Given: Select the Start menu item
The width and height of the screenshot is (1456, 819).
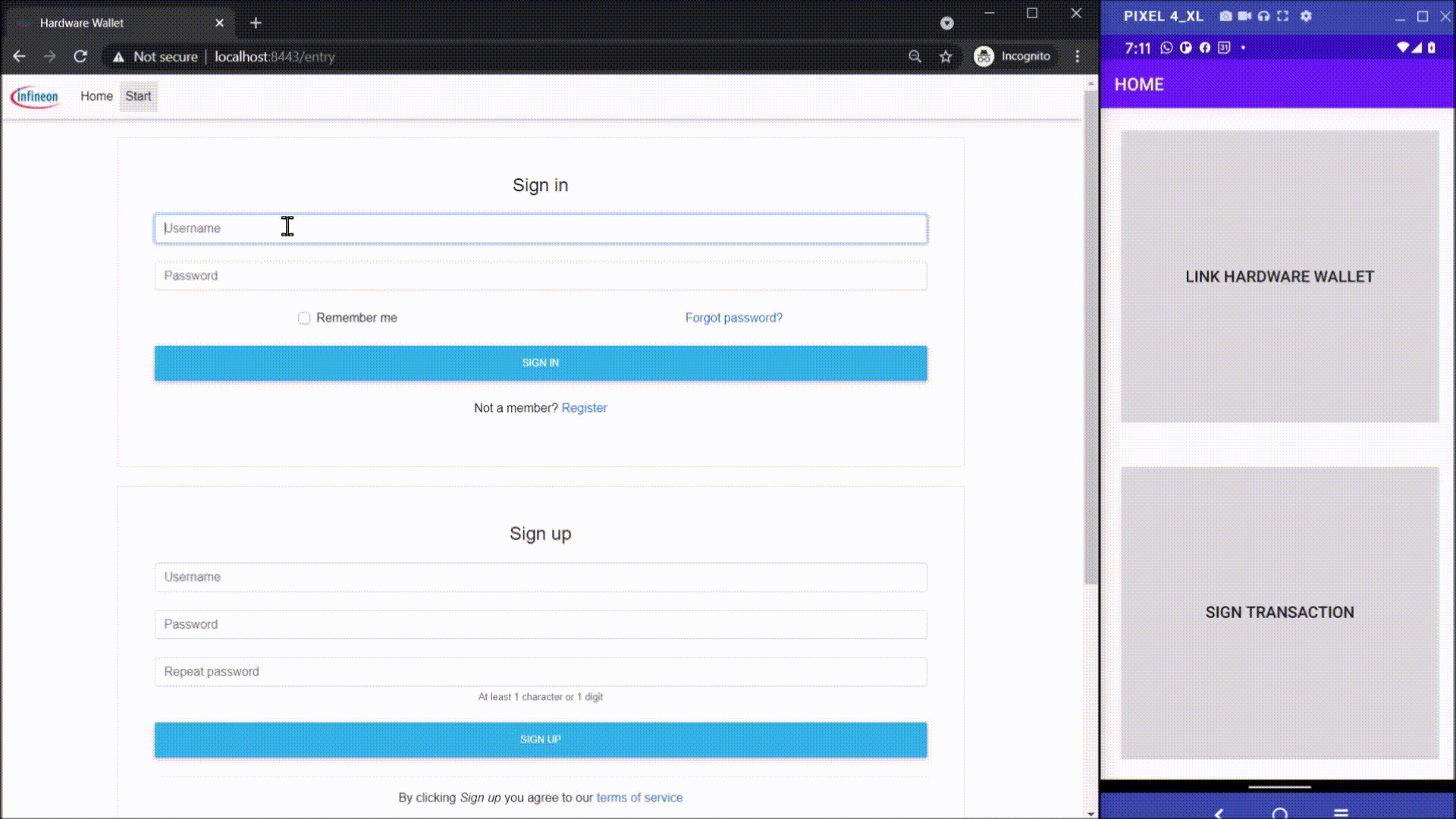Looking at the screenshot, I should (139, 96).
